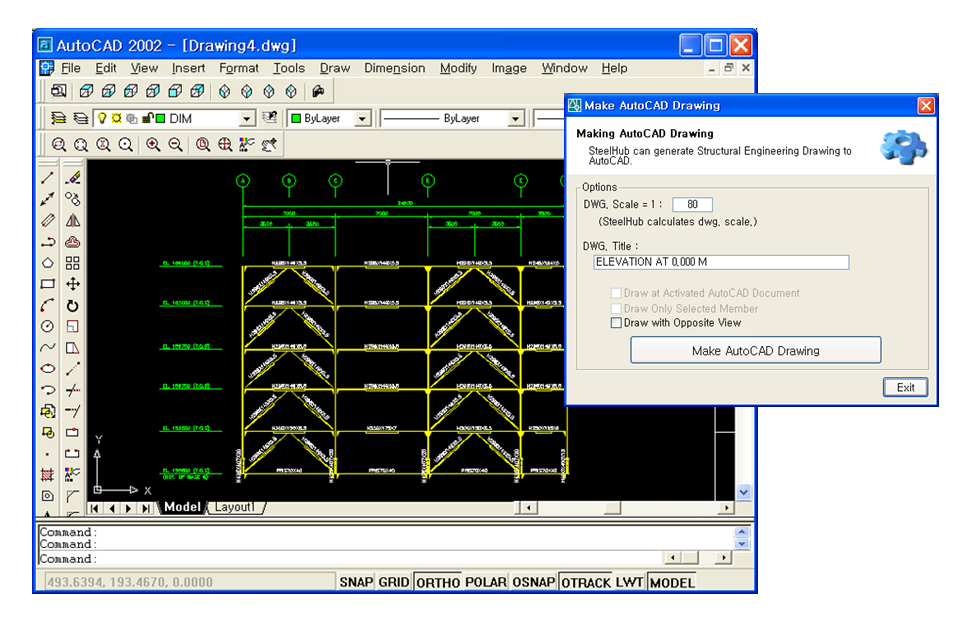This screenshot has height=620, width=975.
Task: Select the Polyline tool
Action: (x=48, y=242)
